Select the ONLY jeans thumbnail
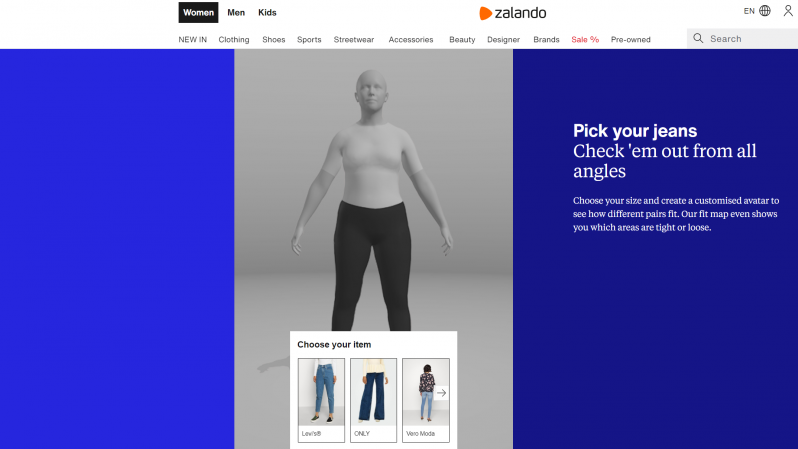This screenshot has width=798, height=449. tap(373, 400)
